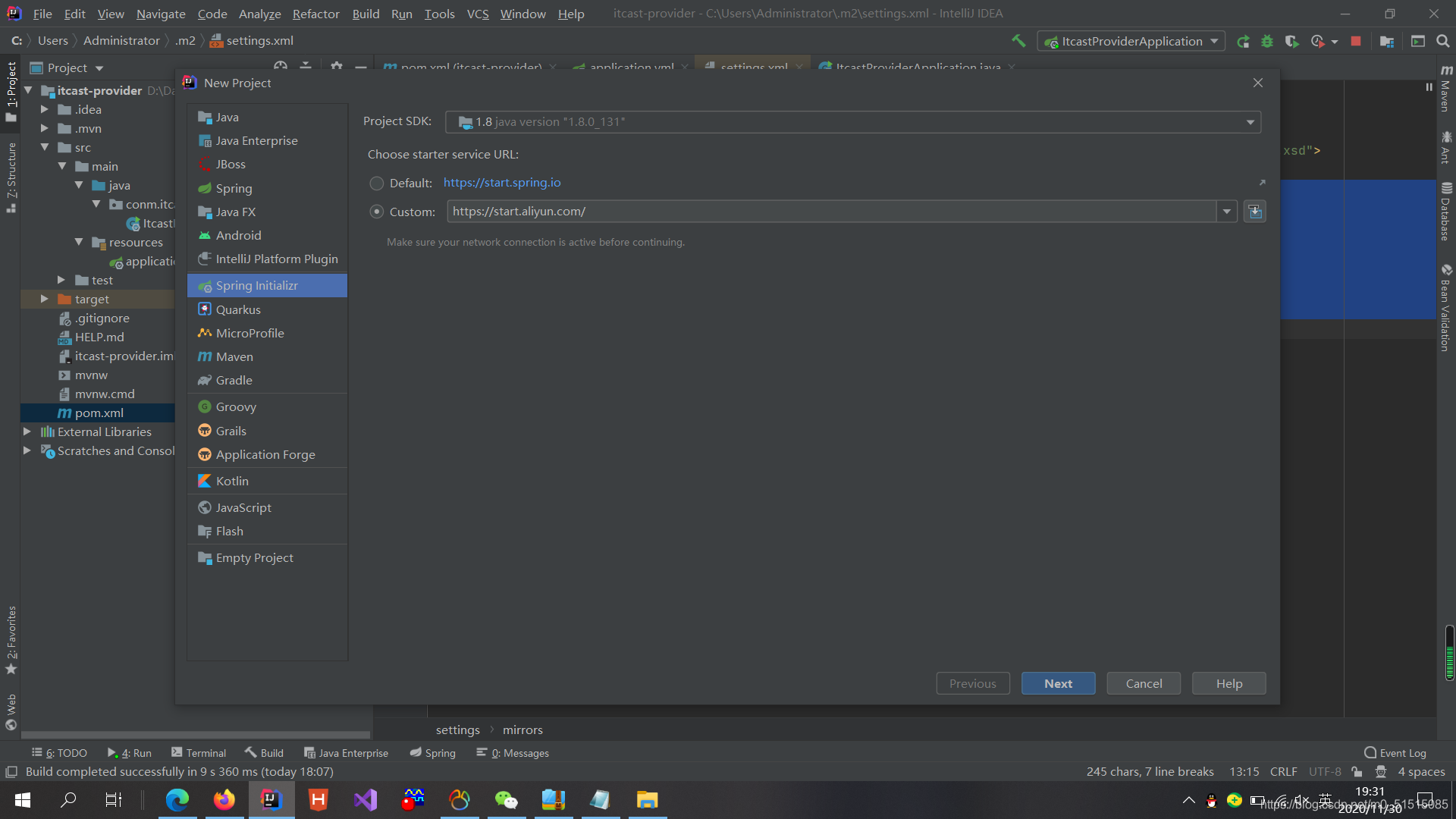1456x819 pixels.
Task: Click the Project tool window side tab
Action: coord(11,91)
